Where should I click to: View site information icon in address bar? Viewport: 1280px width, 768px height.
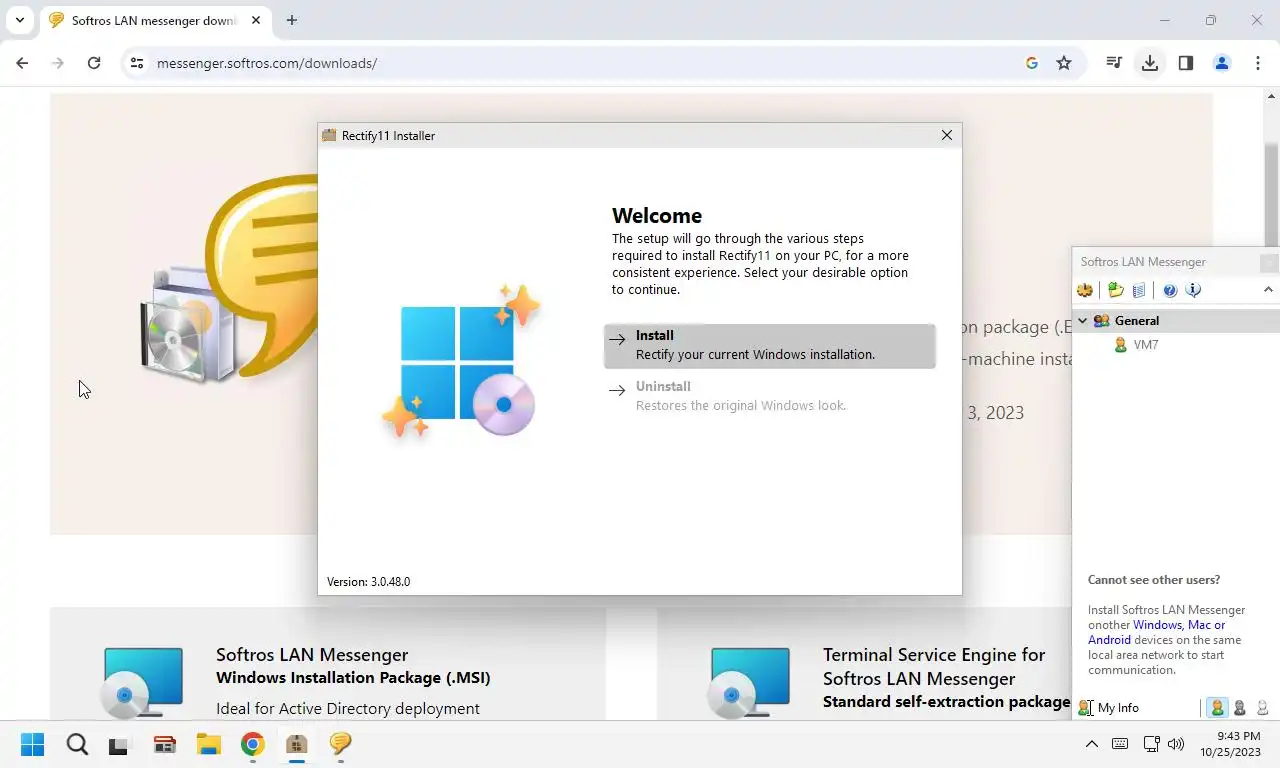(137, 63)
